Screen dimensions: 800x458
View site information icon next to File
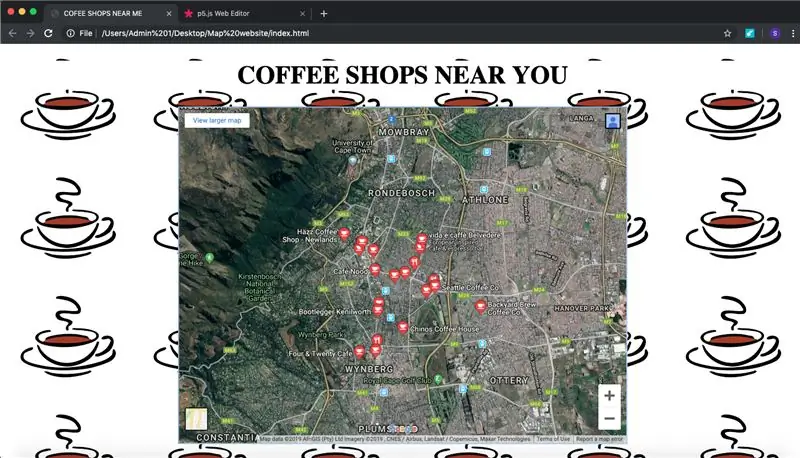click(70, 33)
